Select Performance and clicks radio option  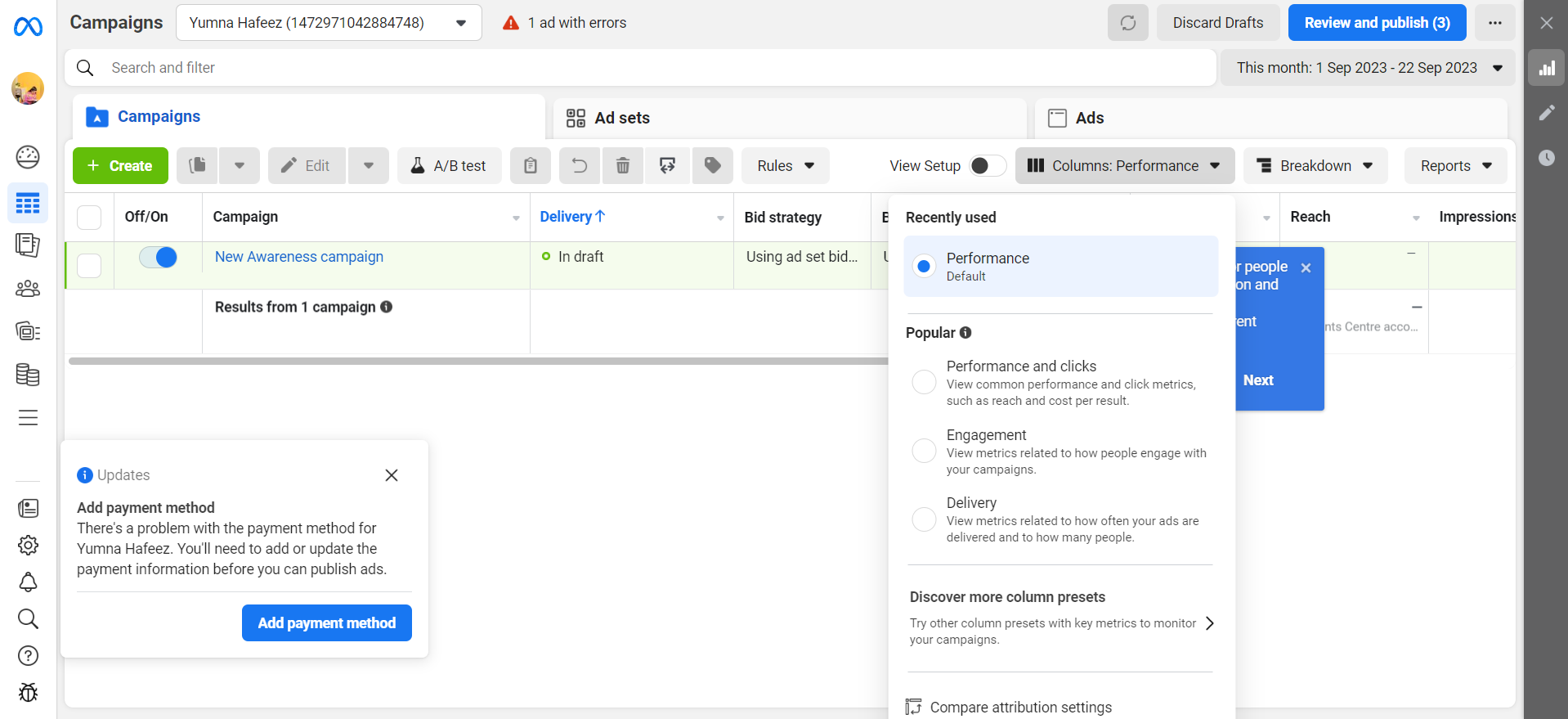[924, 382]
